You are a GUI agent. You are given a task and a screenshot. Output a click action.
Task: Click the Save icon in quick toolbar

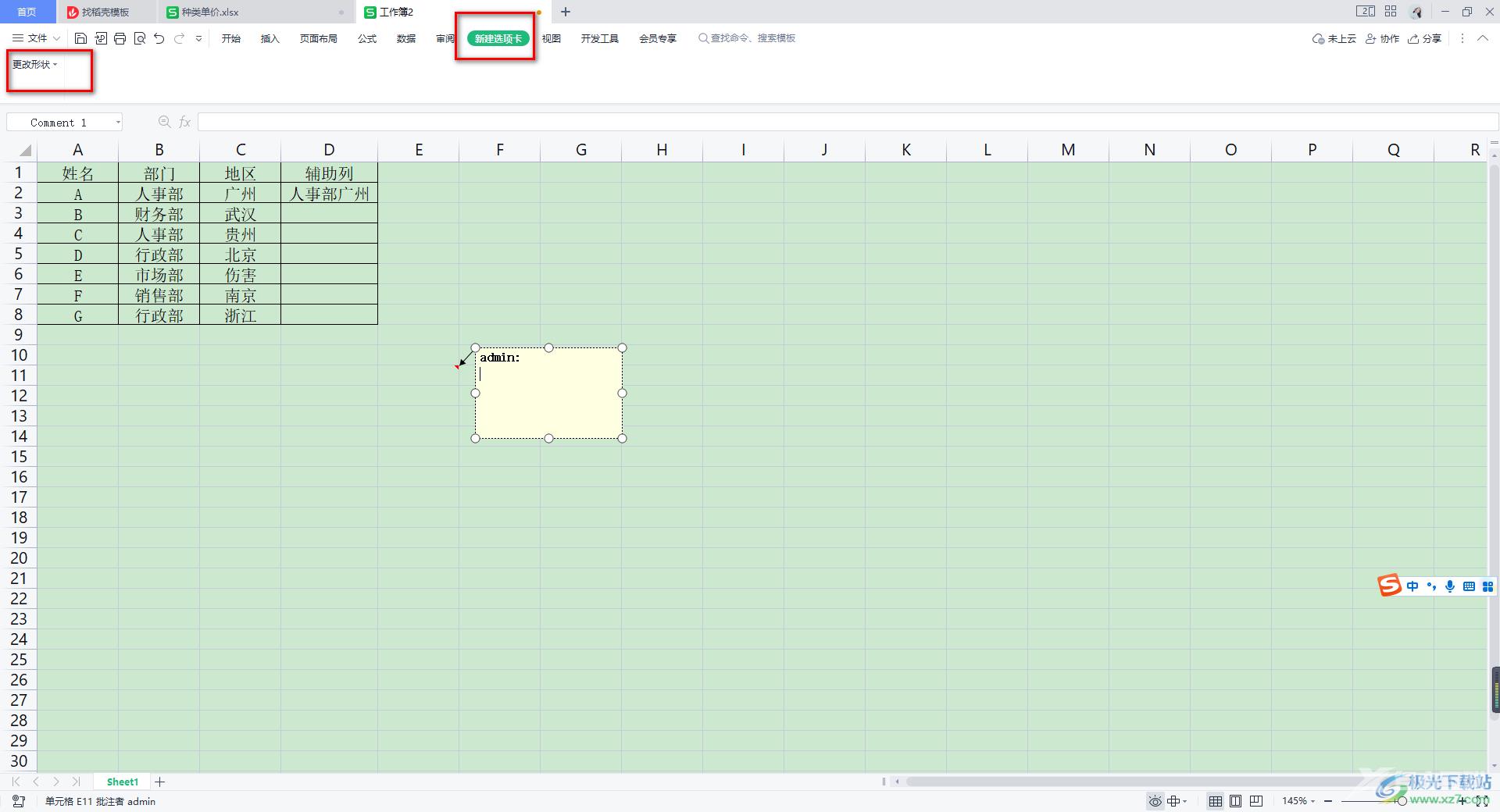click(80, 38)
